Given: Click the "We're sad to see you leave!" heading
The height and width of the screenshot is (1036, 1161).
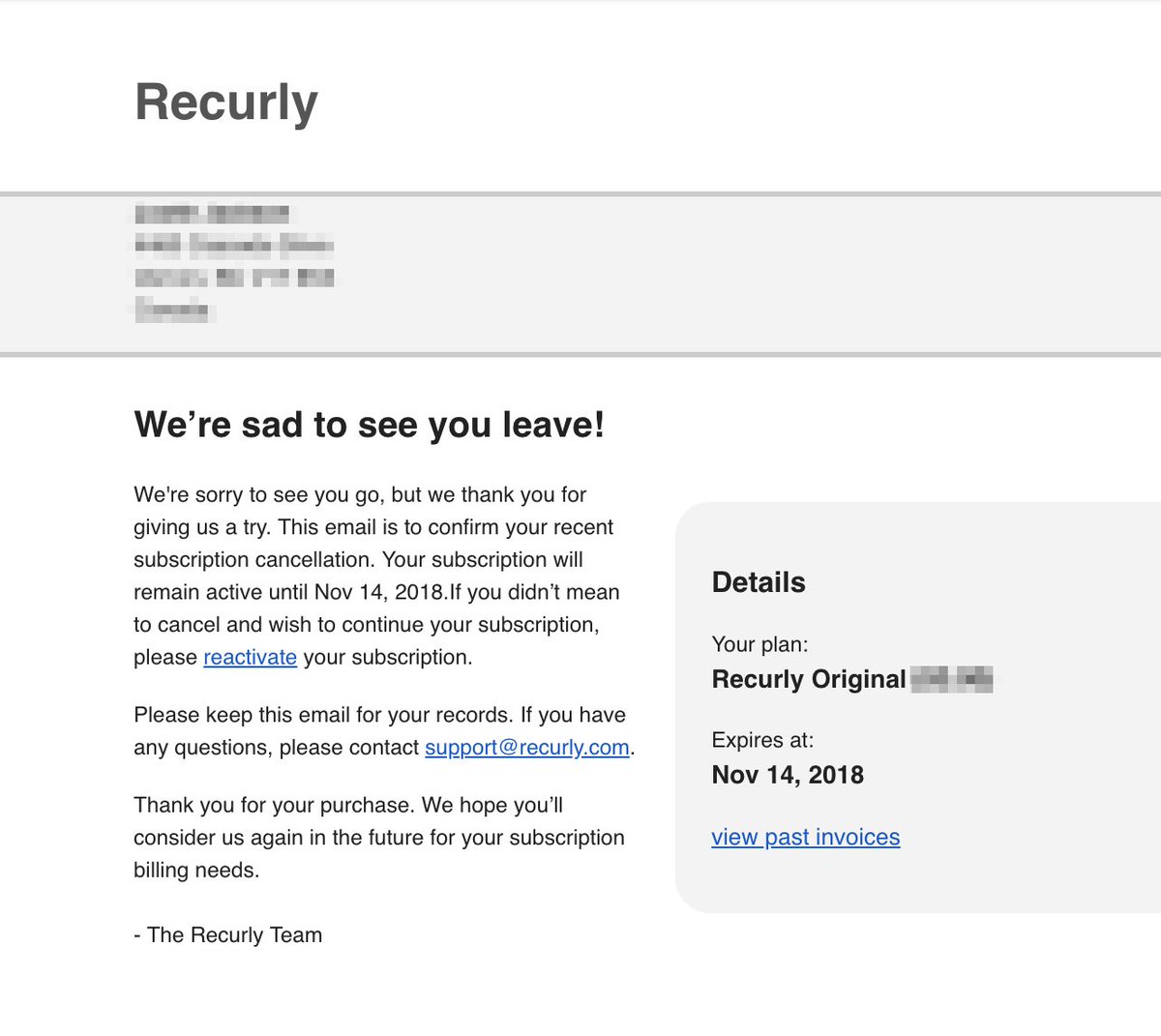Looking at the screenshot, I should click(x=369, y=426).
